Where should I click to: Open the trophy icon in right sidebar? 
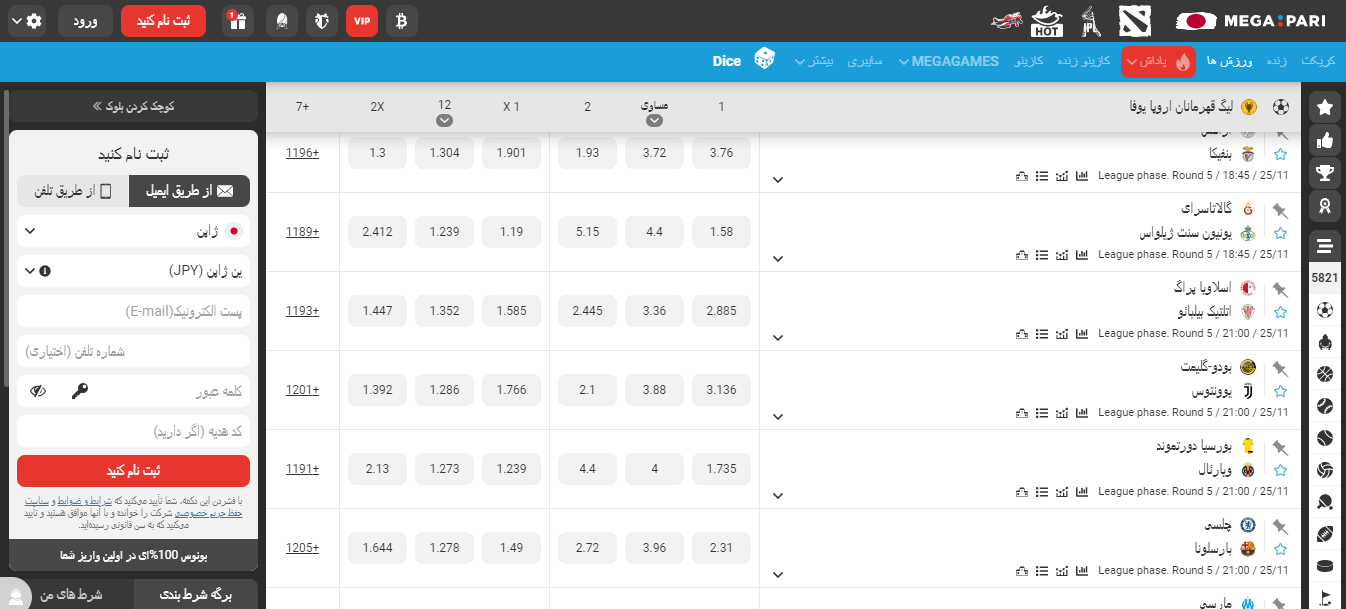tap(1325, 173)
